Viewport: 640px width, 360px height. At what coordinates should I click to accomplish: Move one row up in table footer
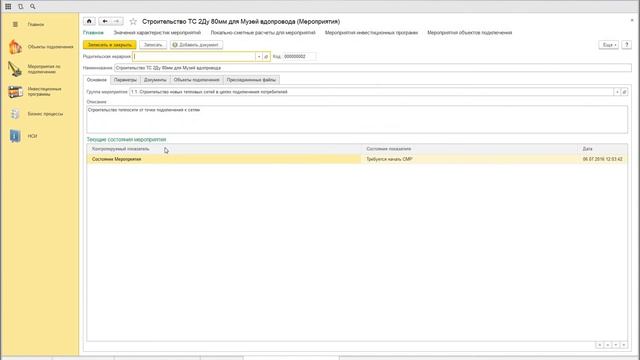[x=608, y=345]
